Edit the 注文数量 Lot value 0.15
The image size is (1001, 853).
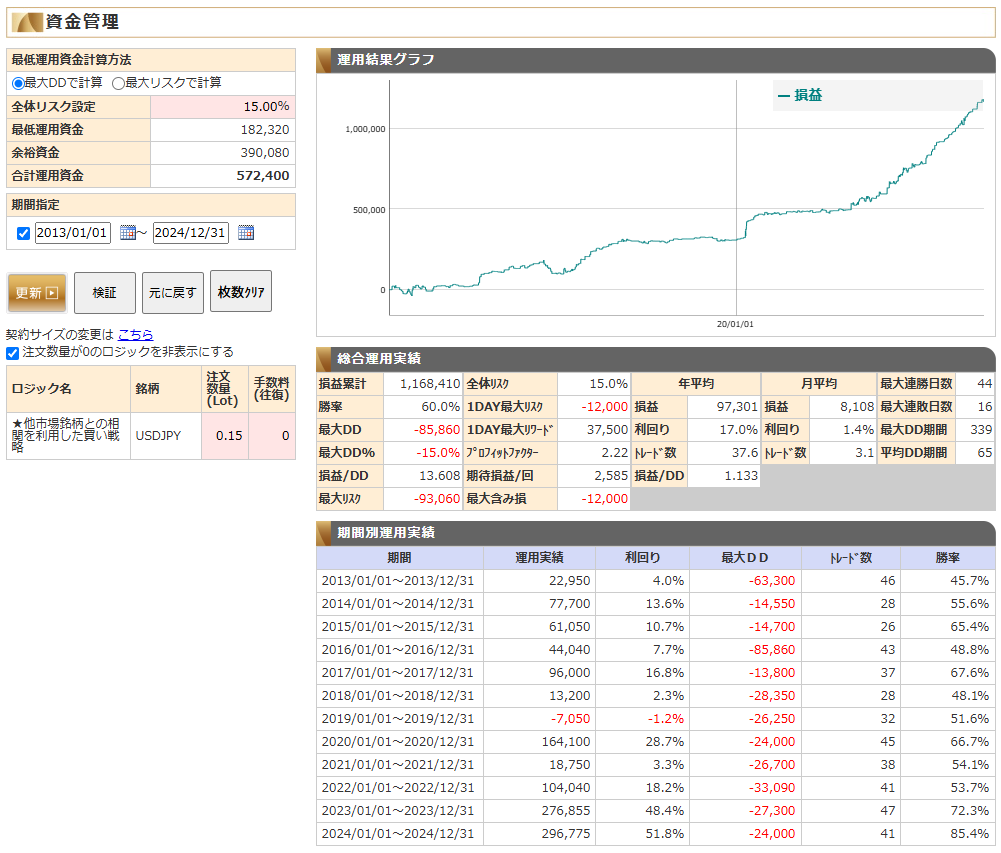click(x=225, y=435)
